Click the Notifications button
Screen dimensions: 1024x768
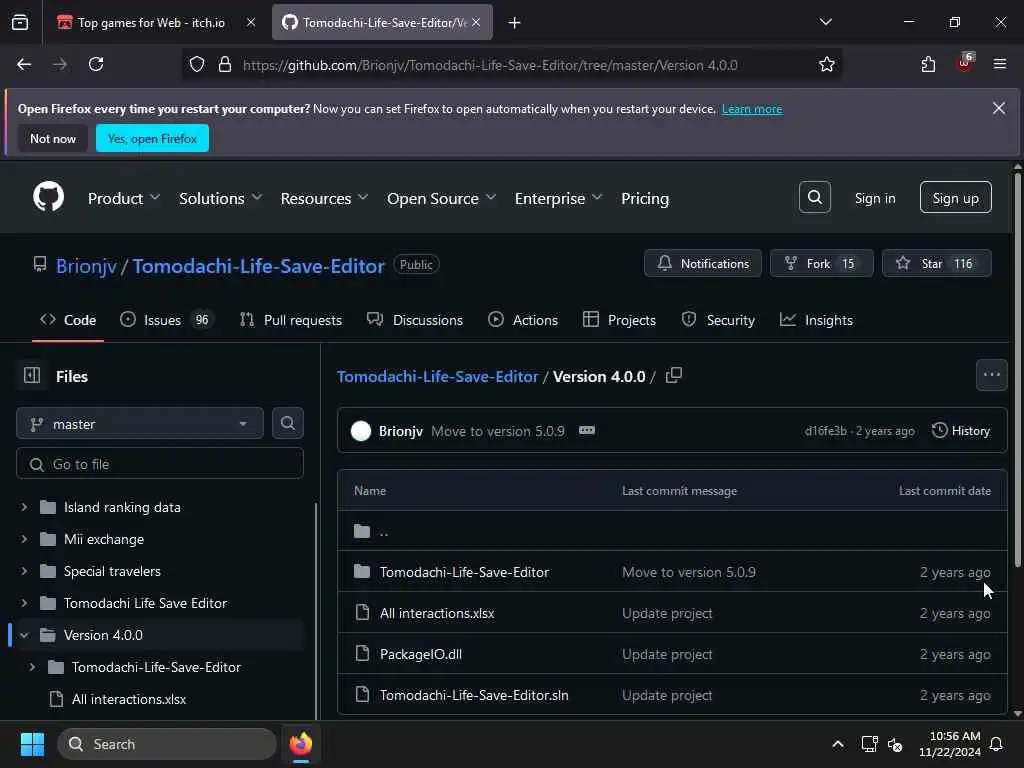tap(703, 263)
